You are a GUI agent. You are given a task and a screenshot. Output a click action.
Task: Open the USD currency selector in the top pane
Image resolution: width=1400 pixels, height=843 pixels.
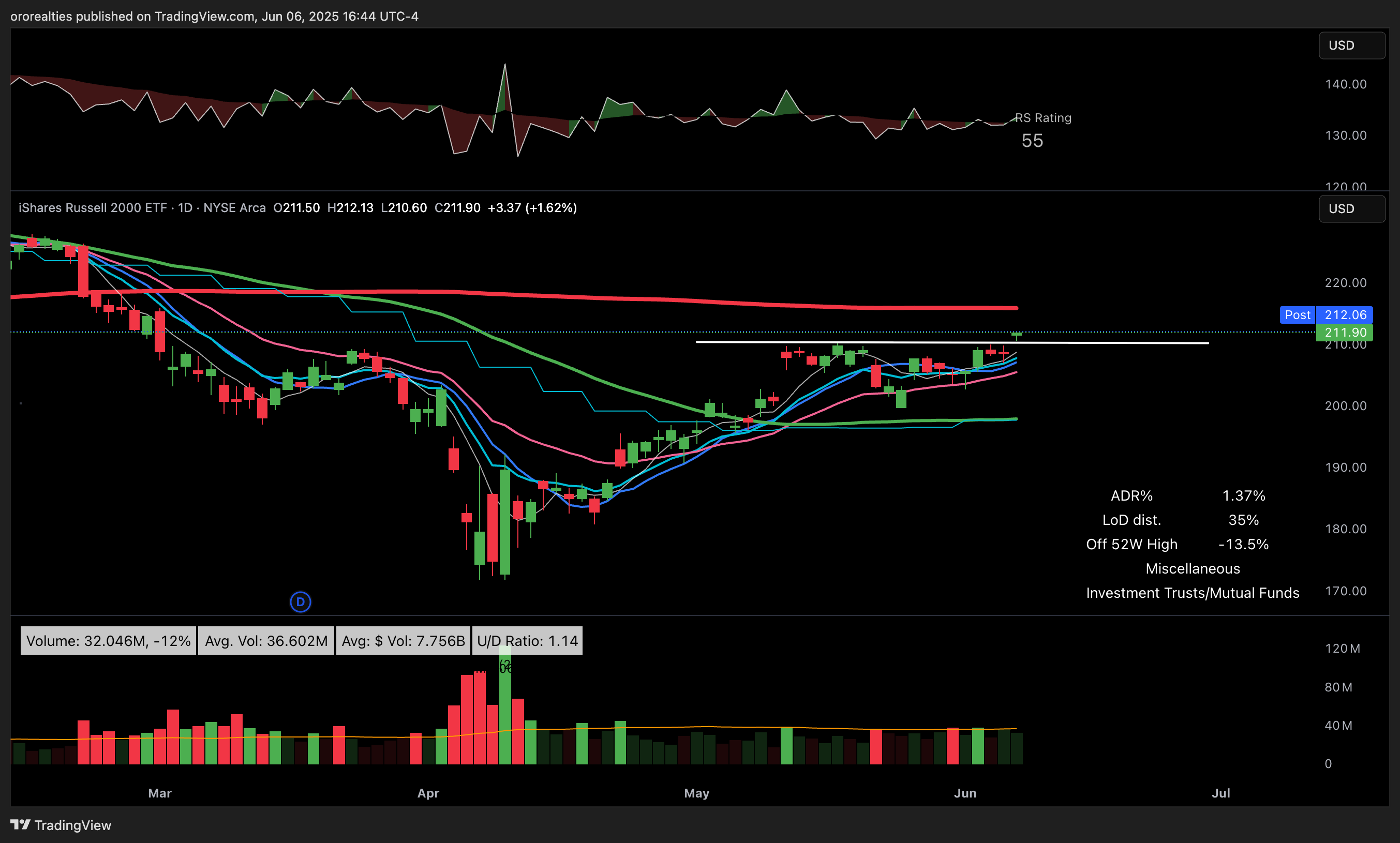1352,46
